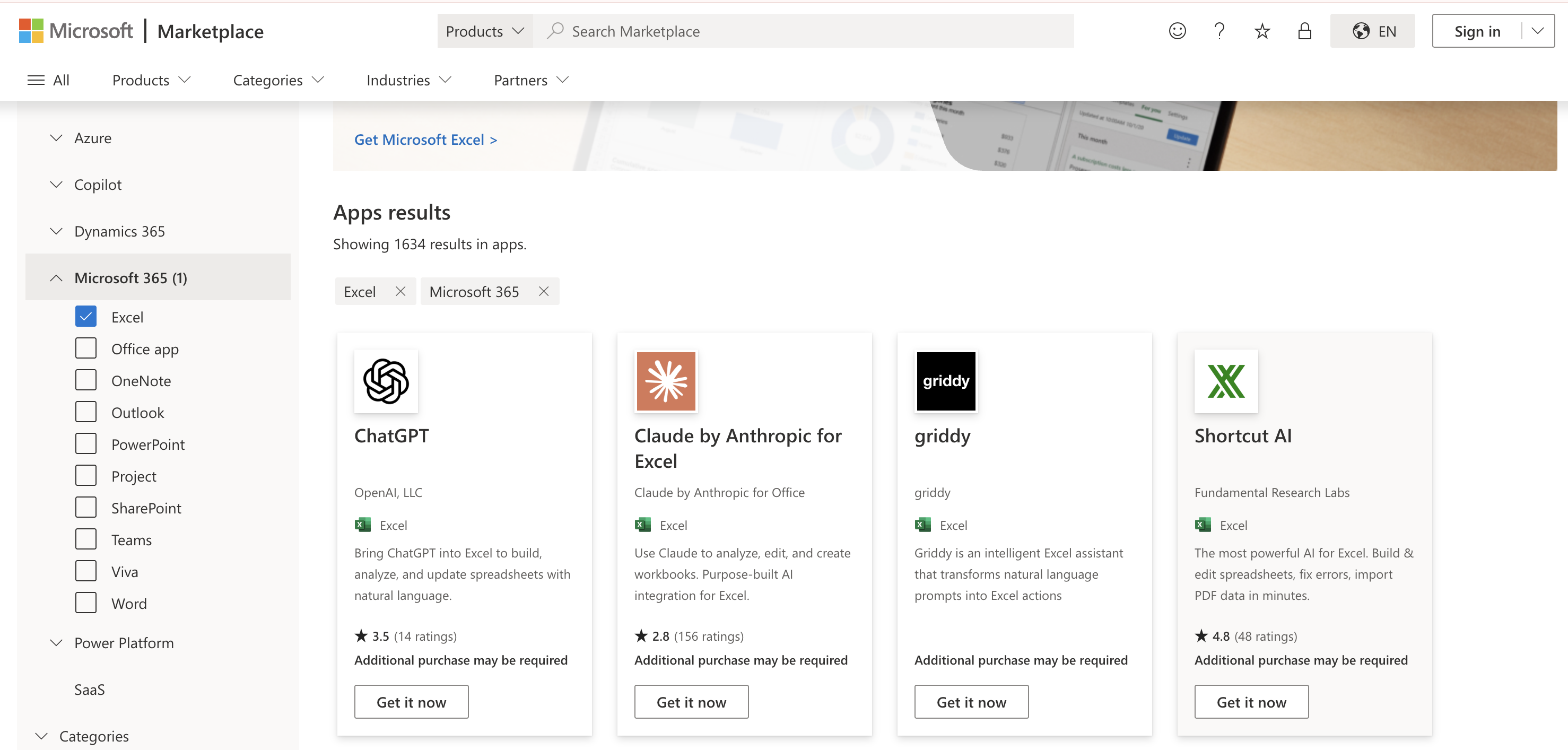The image size is (1568, 750).
Task: Click the griddy app logo
Action: point(946,381)
